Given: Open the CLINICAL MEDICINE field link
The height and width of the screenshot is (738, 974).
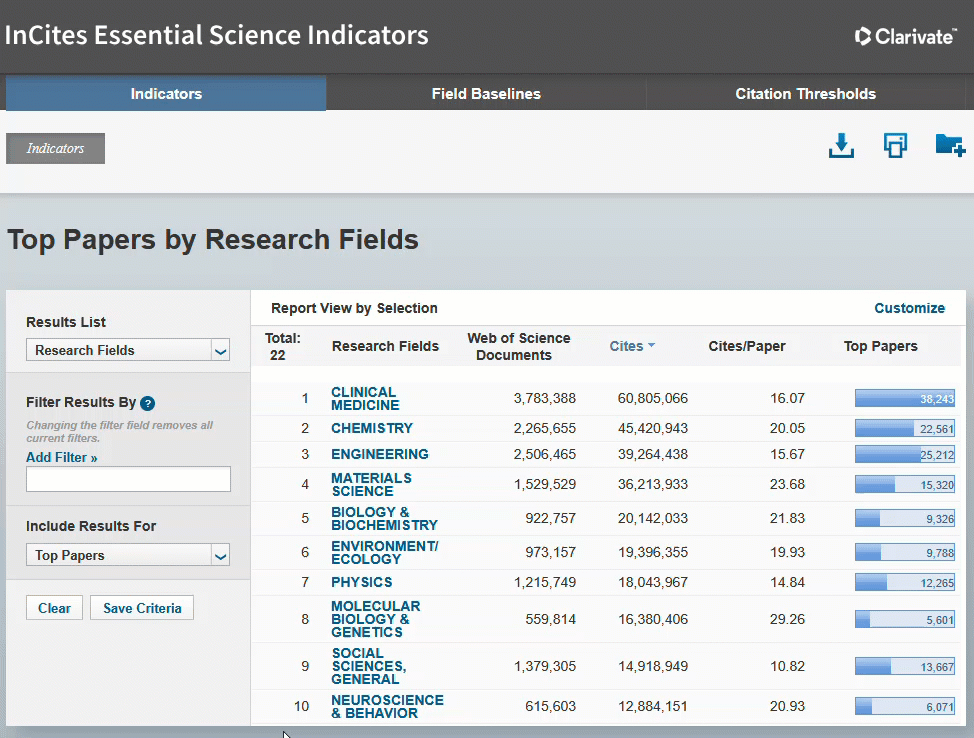Looking at the screenshot, I should pos(365,398).
